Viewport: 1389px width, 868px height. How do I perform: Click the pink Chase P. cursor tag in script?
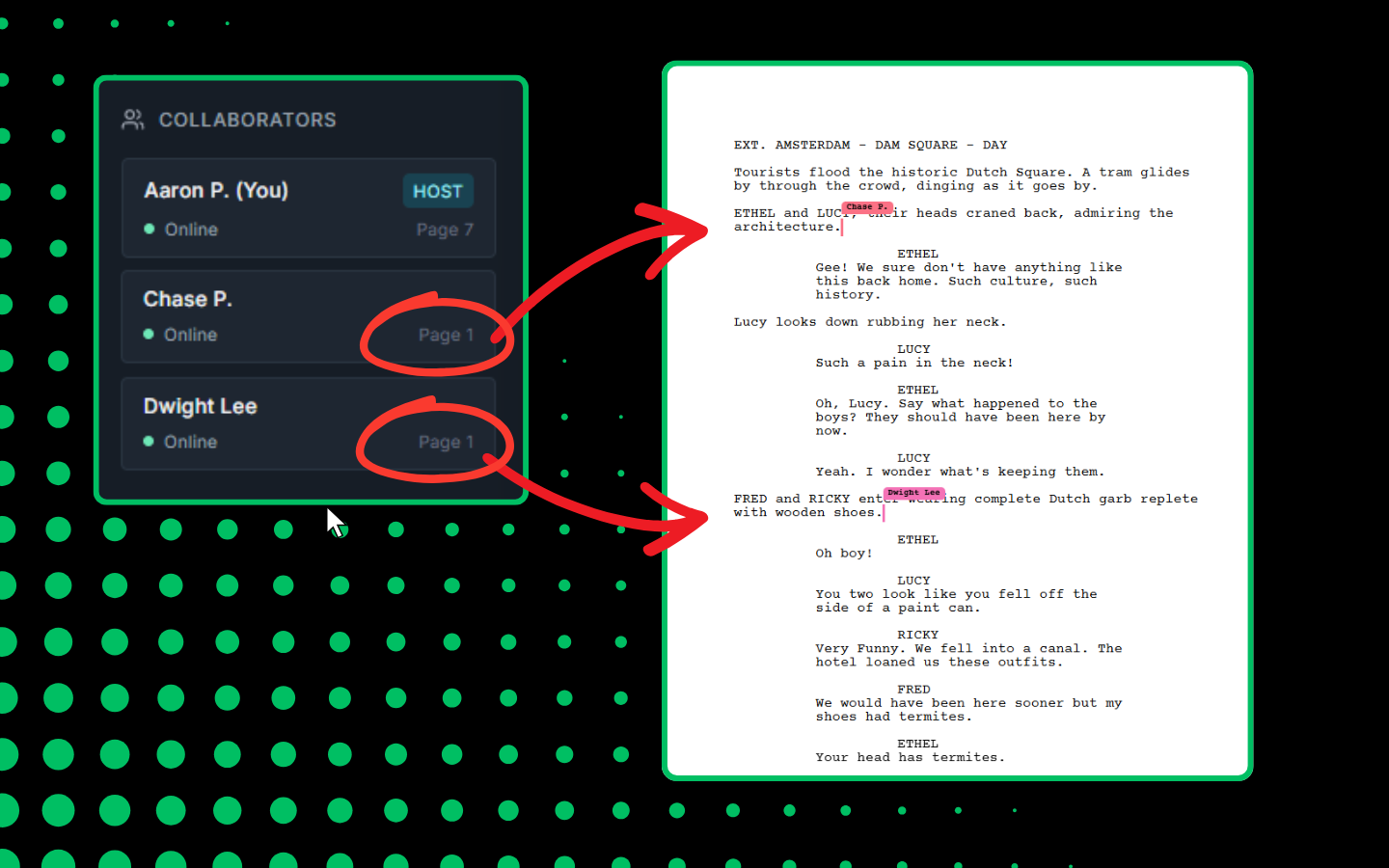pos(867,207)
